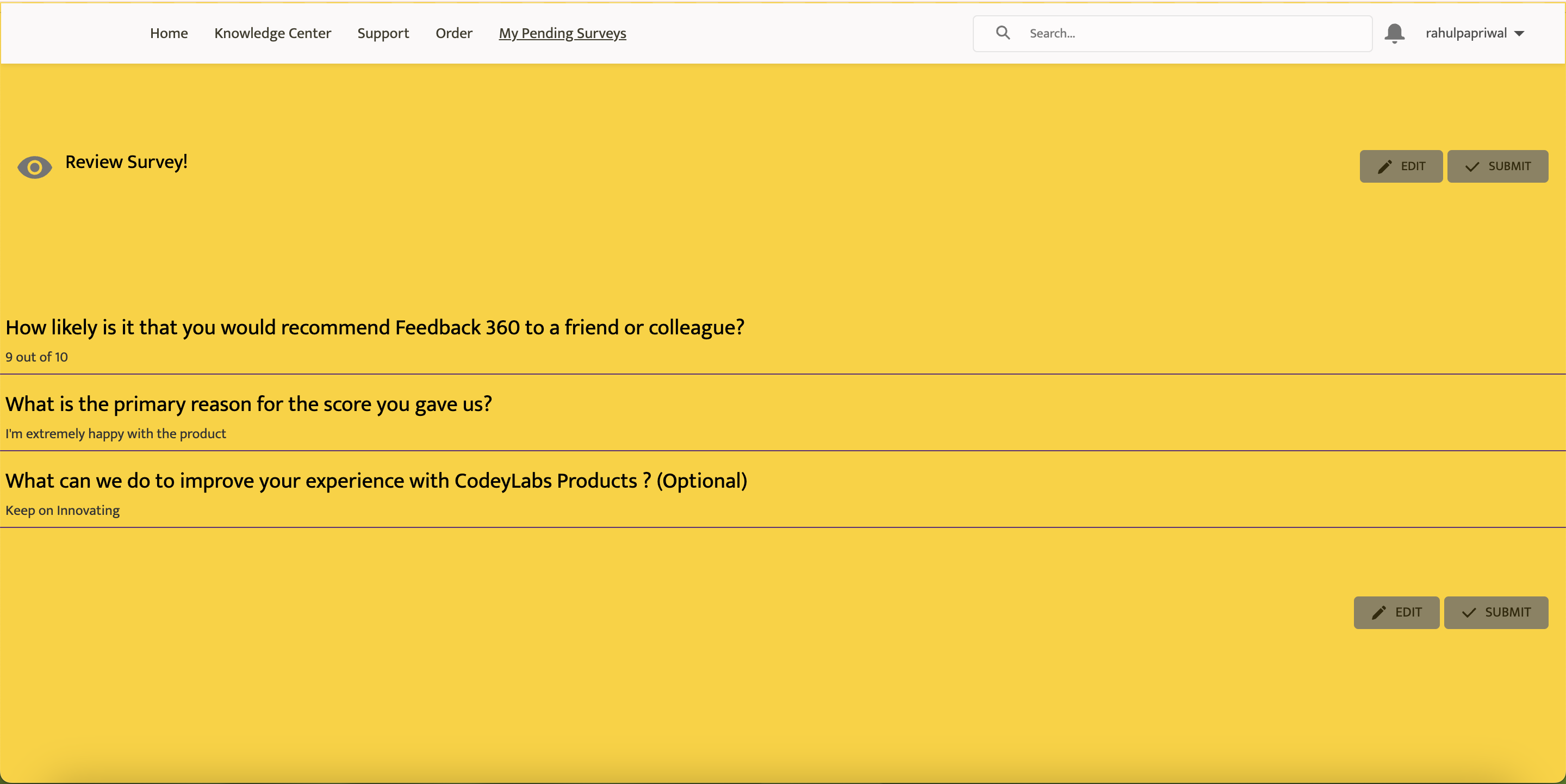Image resolution: width=1566 pixels, height=784 pixels.
Task: Focus the Search... input field
Action: (1172, 33)
